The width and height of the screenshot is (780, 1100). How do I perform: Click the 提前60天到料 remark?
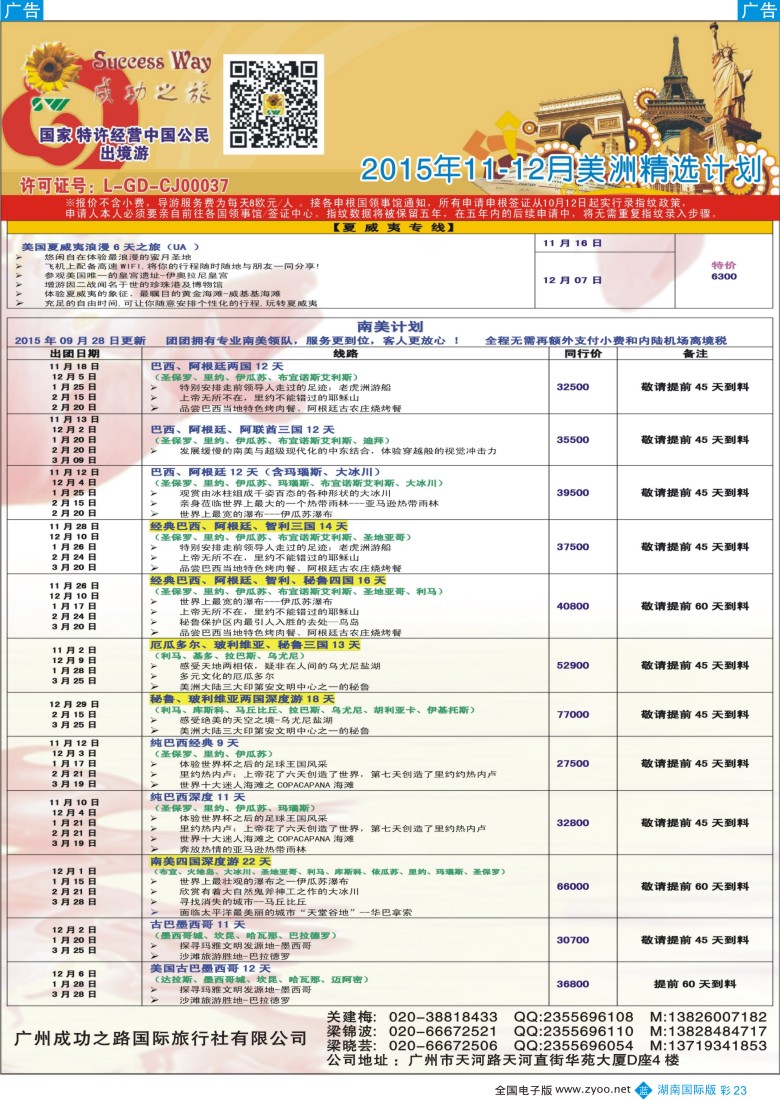tap(695, 984)
